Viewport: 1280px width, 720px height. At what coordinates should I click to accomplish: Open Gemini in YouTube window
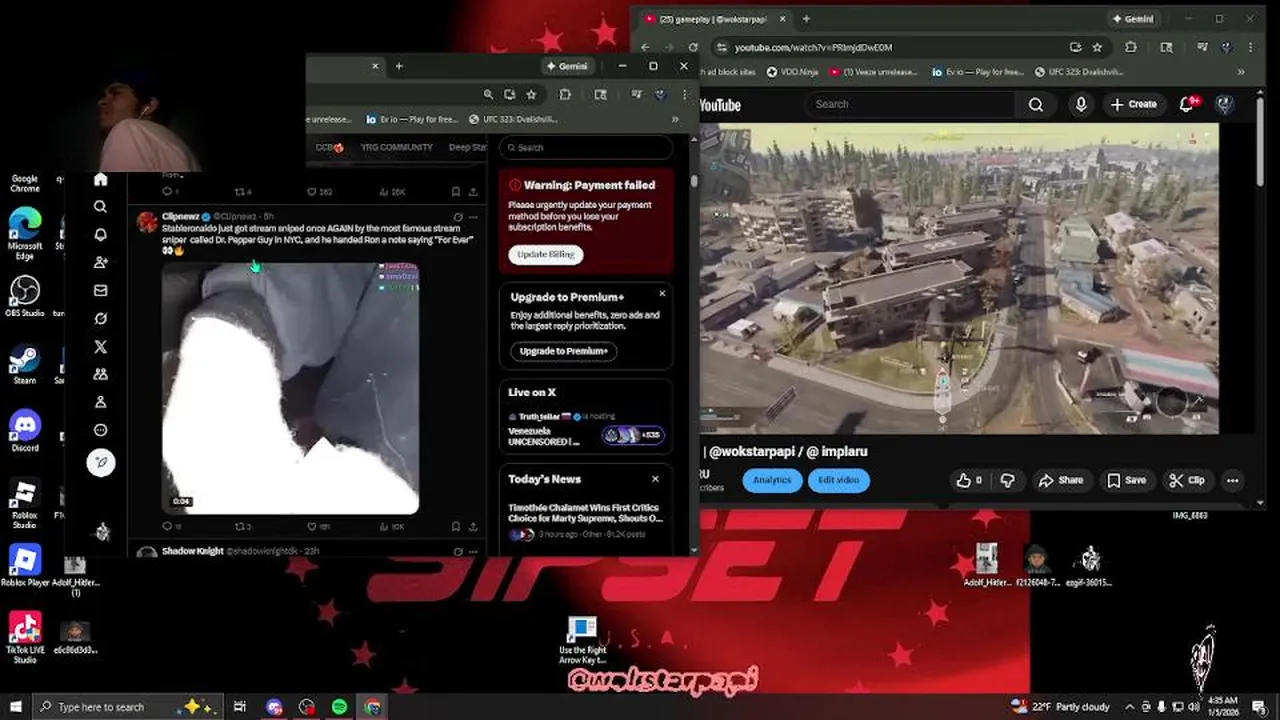[x=1133, y=18]
